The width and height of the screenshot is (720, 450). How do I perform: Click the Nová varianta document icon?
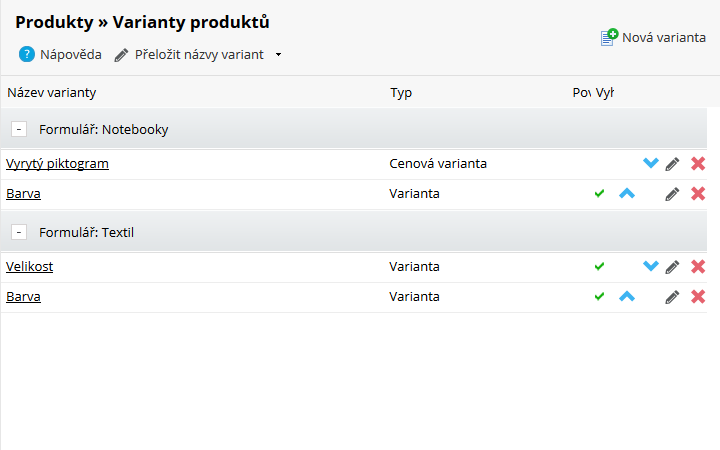pos(609,37)
